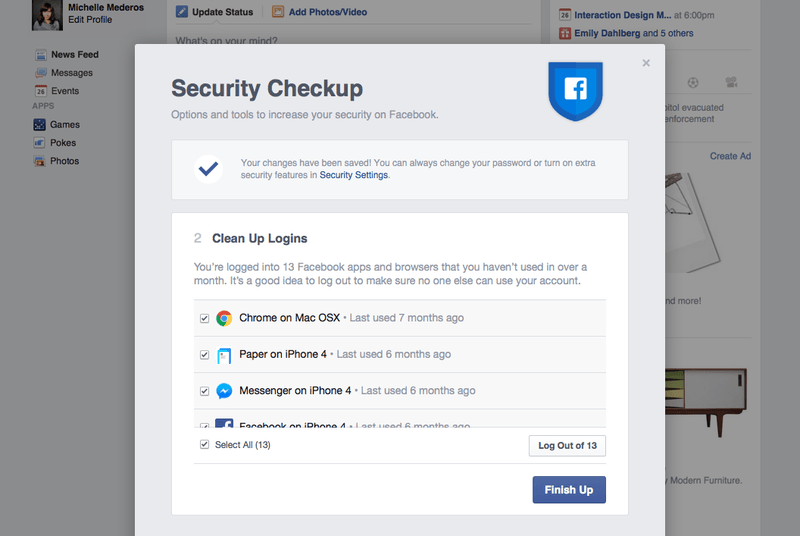
Task: Click Michelle Mederos profile picture
Action: [46, 13]
